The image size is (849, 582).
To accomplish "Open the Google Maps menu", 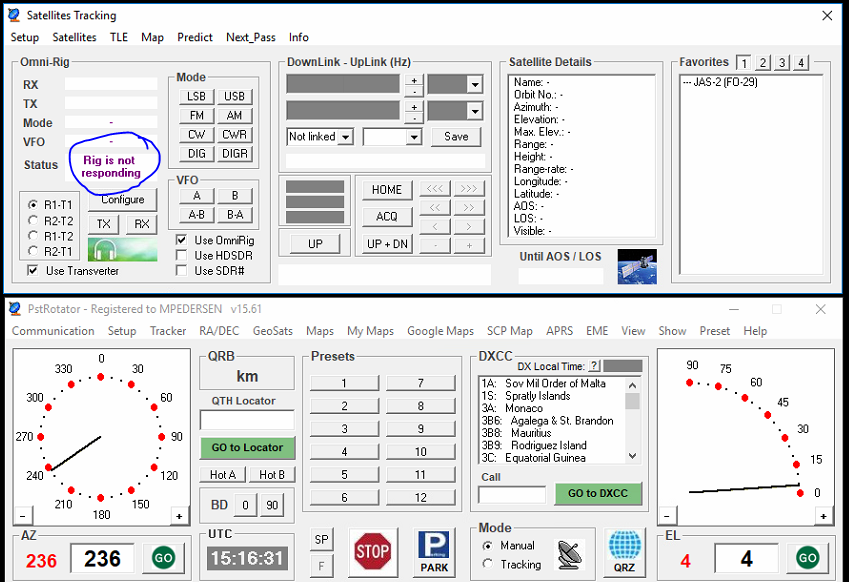I will pyautogui.click(x=440, y=331).
